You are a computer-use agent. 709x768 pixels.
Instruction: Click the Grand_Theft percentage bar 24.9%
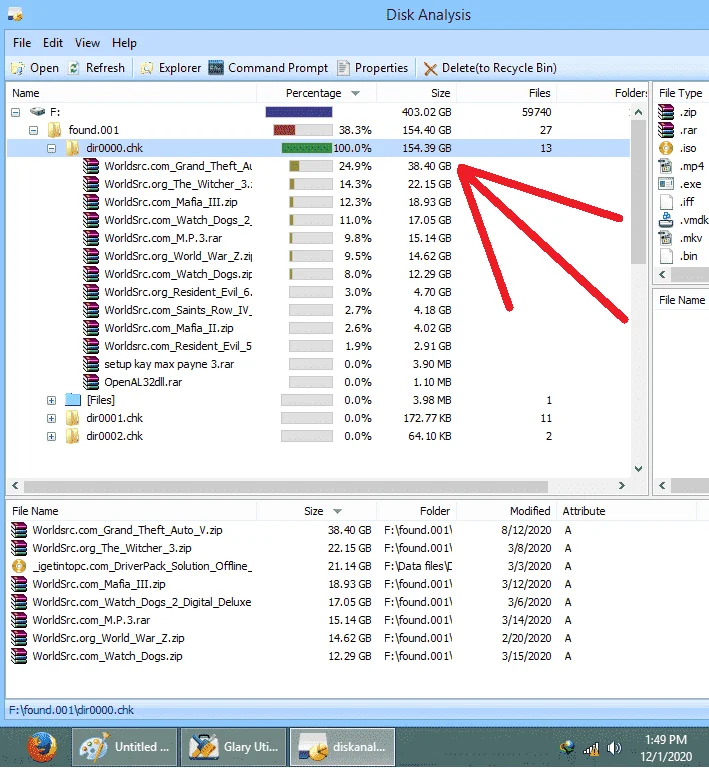(x=310, y=166)
